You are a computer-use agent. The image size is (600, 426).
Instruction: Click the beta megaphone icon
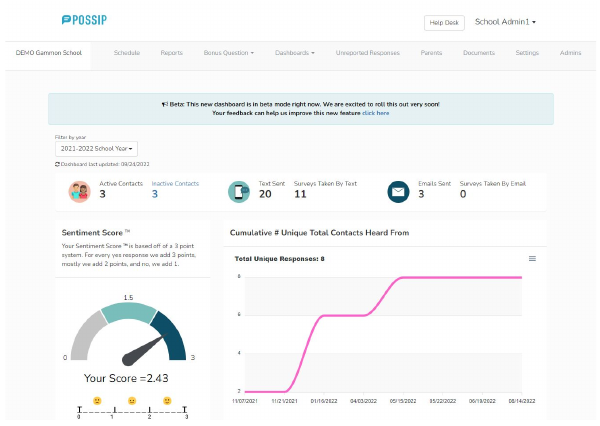coord(165,104)
